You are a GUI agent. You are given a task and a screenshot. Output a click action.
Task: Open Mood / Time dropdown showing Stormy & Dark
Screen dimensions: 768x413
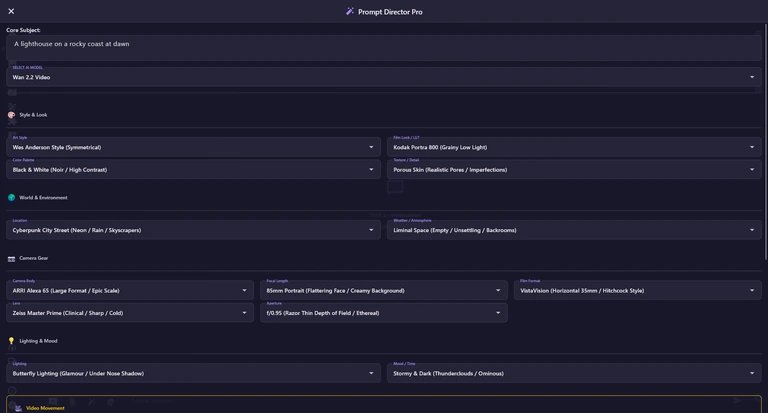(x=574, y=373)
